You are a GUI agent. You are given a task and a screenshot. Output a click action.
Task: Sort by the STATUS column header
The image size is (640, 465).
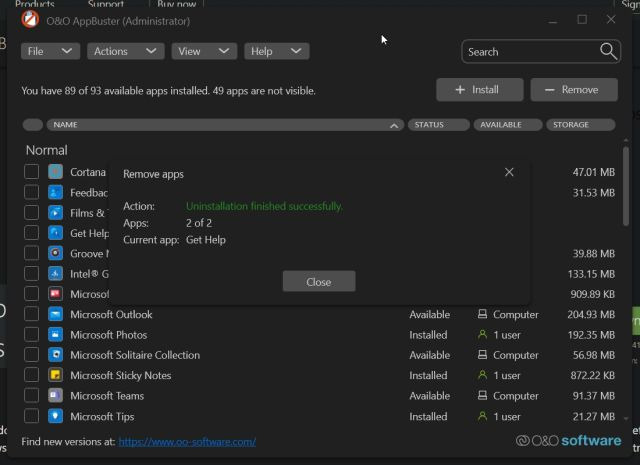point(439,125)
